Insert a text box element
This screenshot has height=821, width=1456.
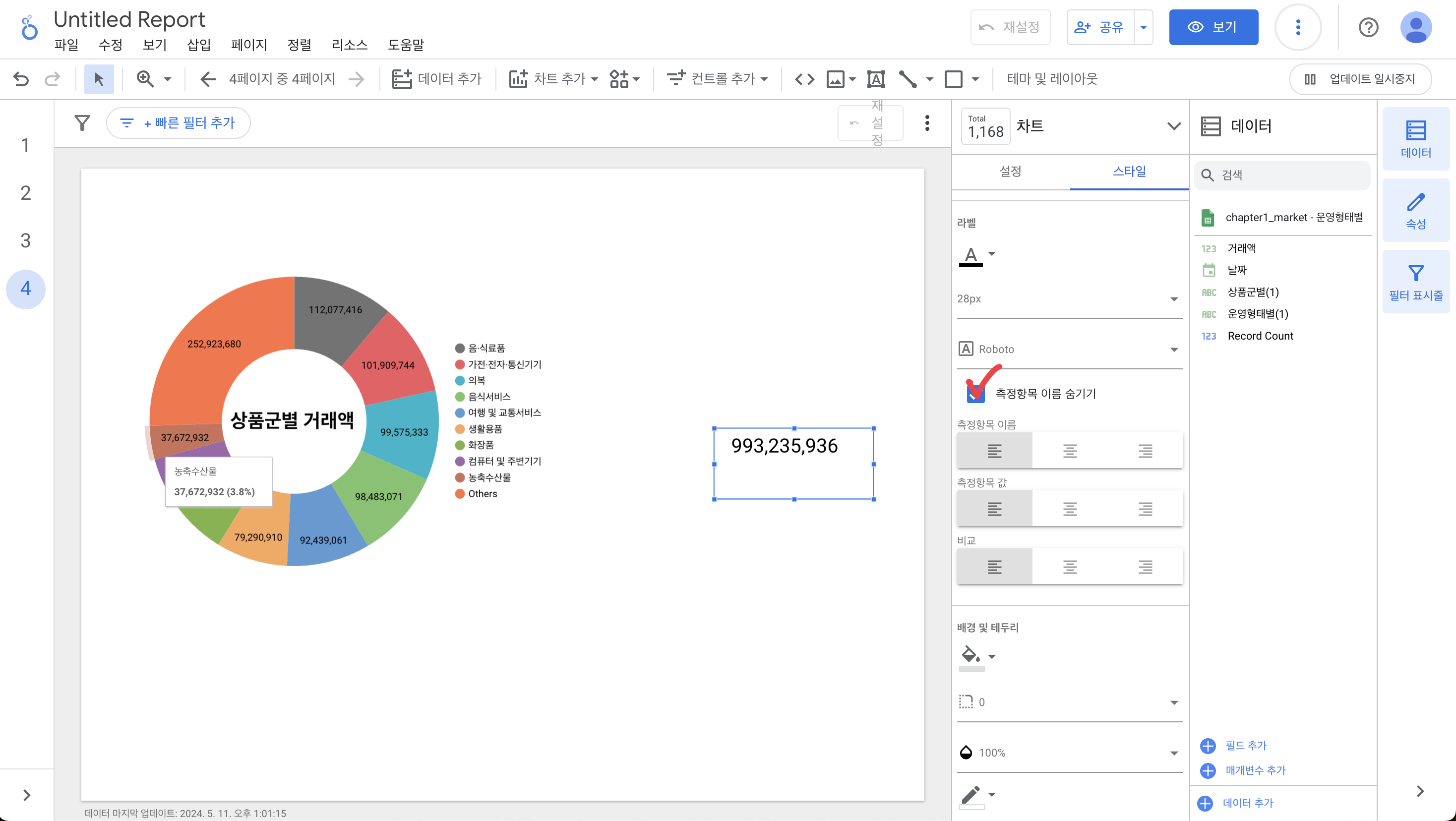tap(875, 79)
